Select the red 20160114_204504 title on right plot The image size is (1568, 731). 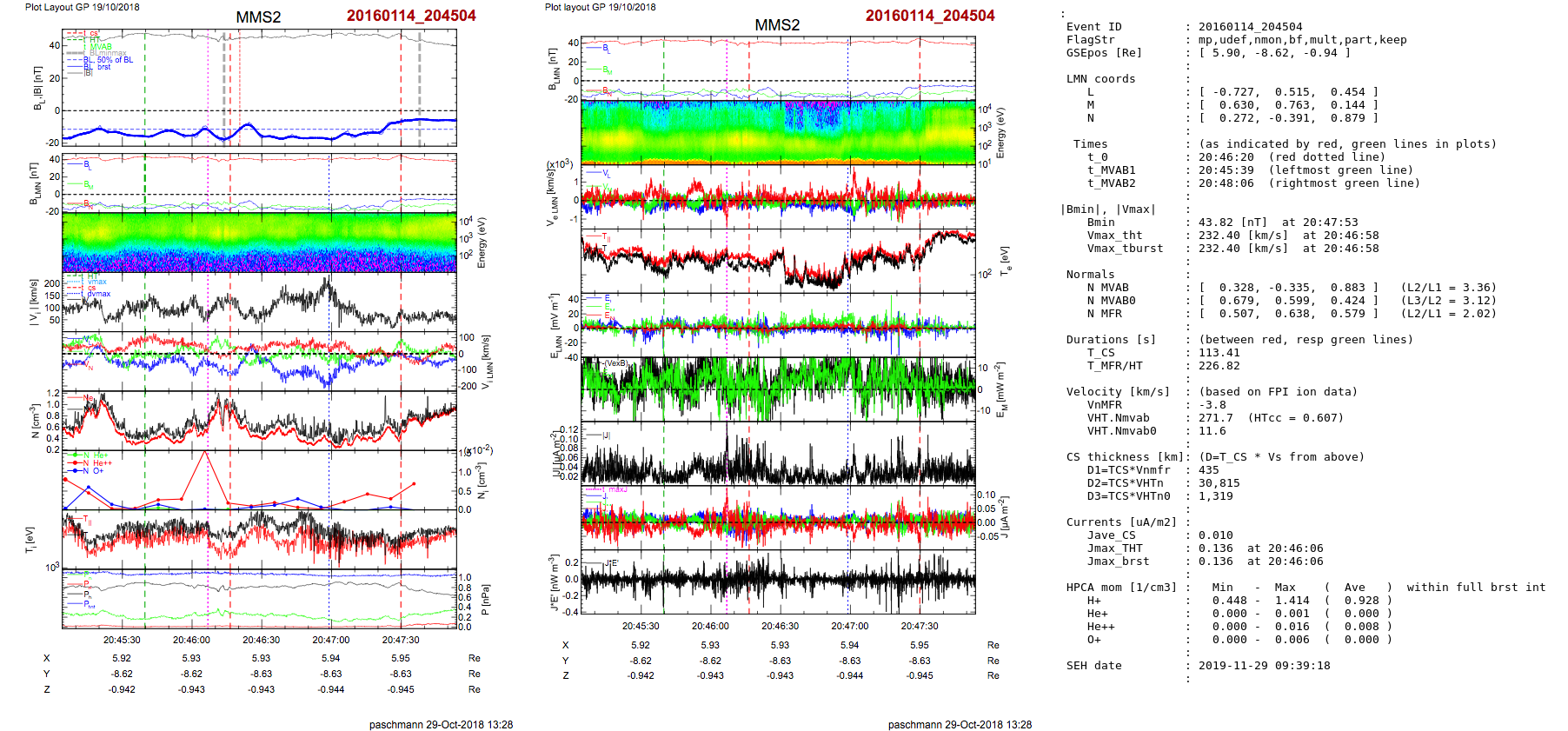pos(929,16)
